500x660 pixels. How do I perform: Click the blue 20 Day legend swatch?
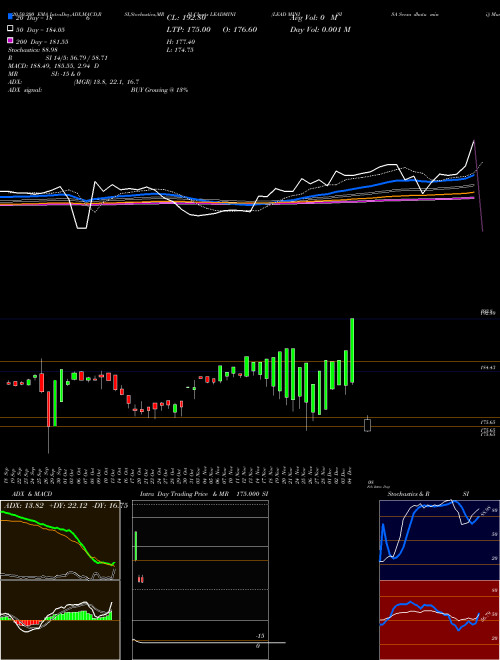(x=10, y=17)
